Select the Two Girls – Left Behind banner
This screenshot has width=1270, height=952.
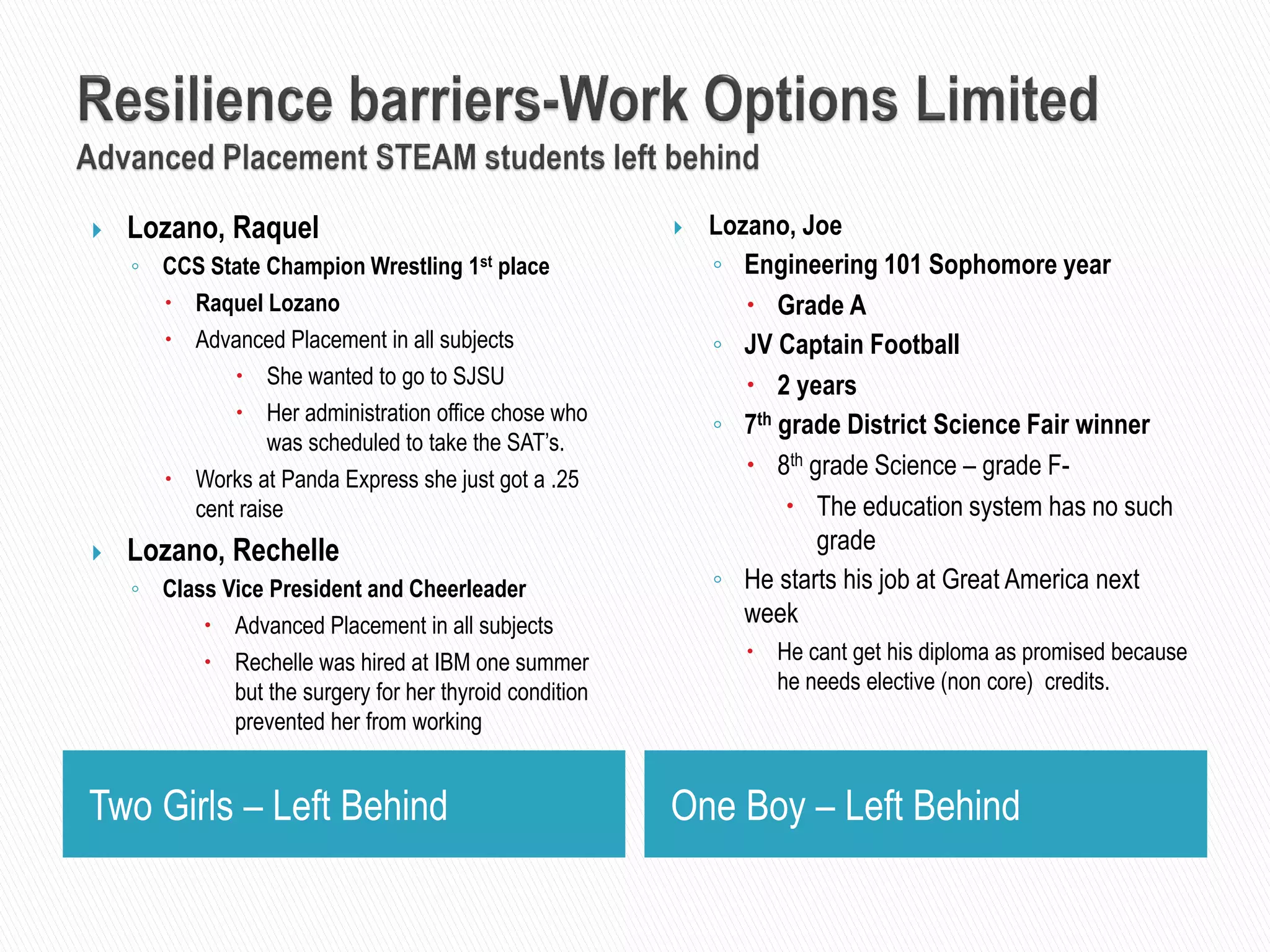click(x=344, y=804)
